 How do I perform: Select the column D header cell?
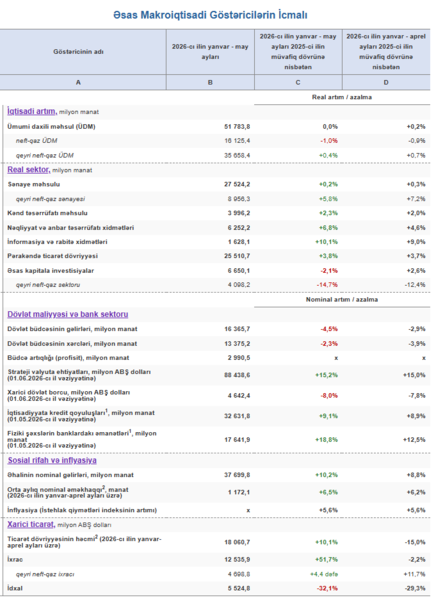click(386, 82)
